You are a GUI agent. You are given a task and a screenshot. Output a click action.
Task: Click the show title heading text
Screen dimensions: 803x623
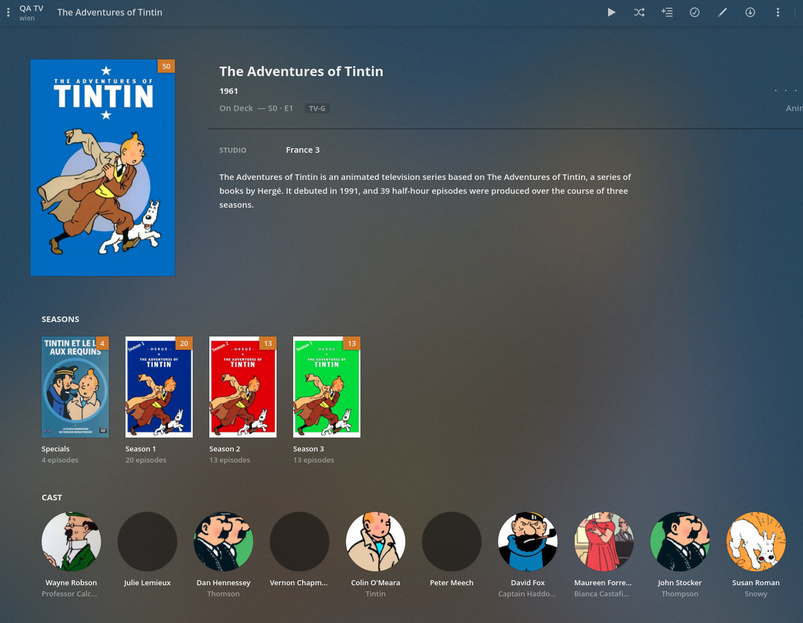pos(301,71)
